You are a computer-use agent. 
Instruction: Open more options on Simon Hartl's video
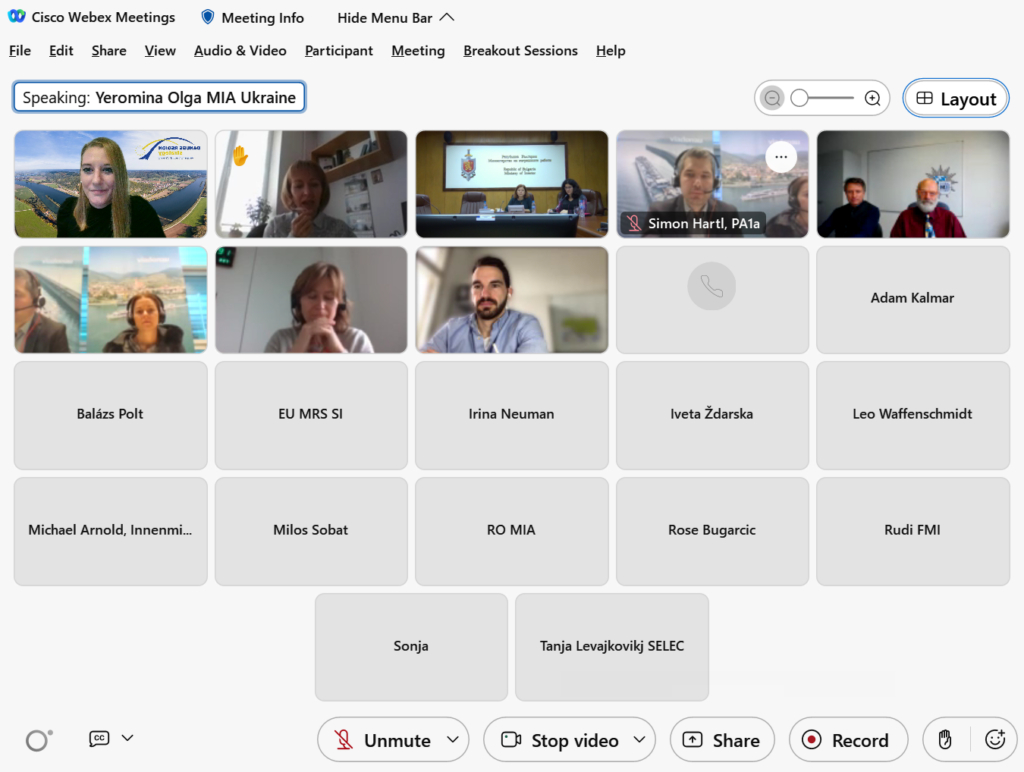[781, 156]
